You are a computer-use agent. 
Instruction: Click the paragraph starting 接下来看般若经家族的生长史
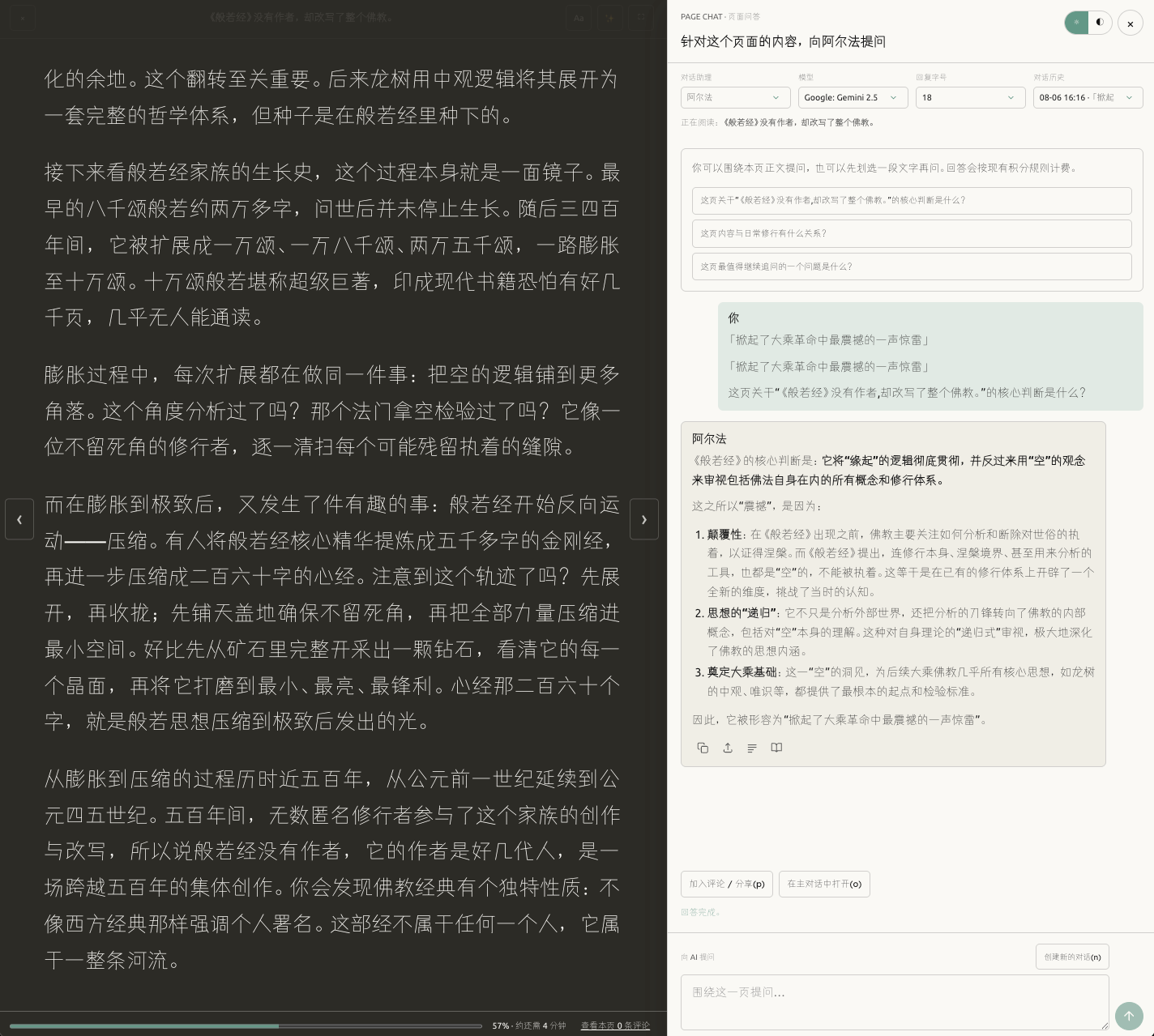332,245
